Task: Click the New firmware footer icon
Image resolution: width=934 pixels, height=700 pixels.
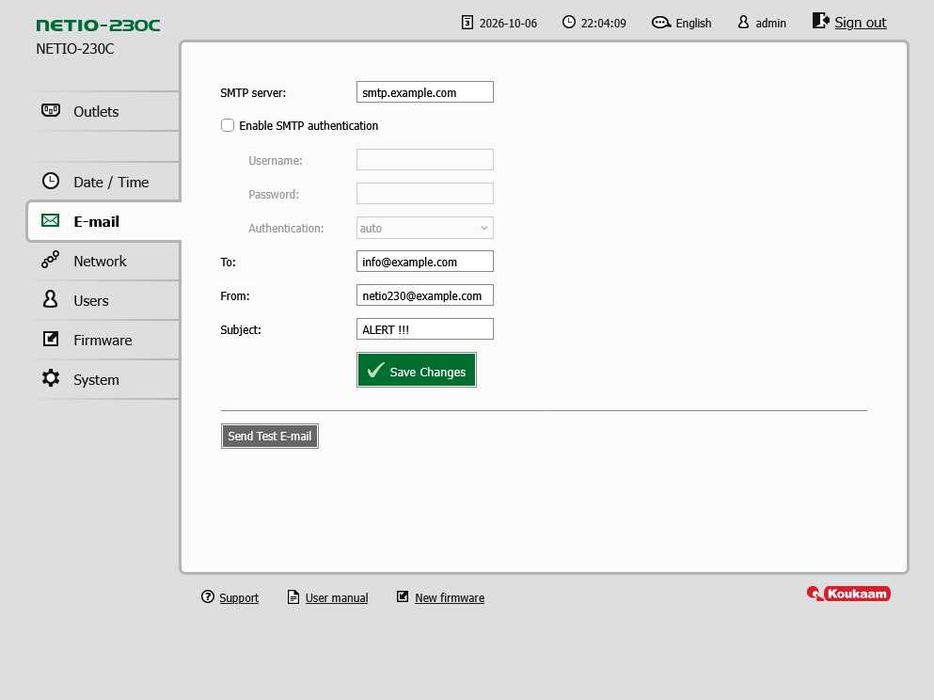Action: [x=403, y=597]
